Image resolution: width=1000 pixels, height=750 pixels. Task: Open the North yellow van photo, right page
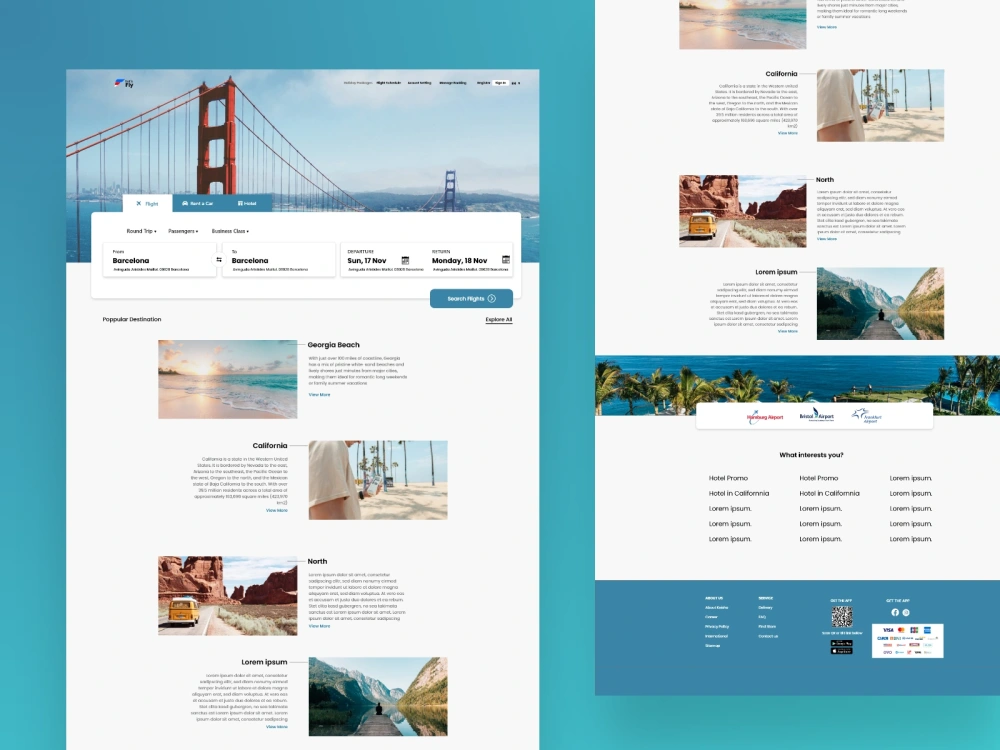coord(742,211)
